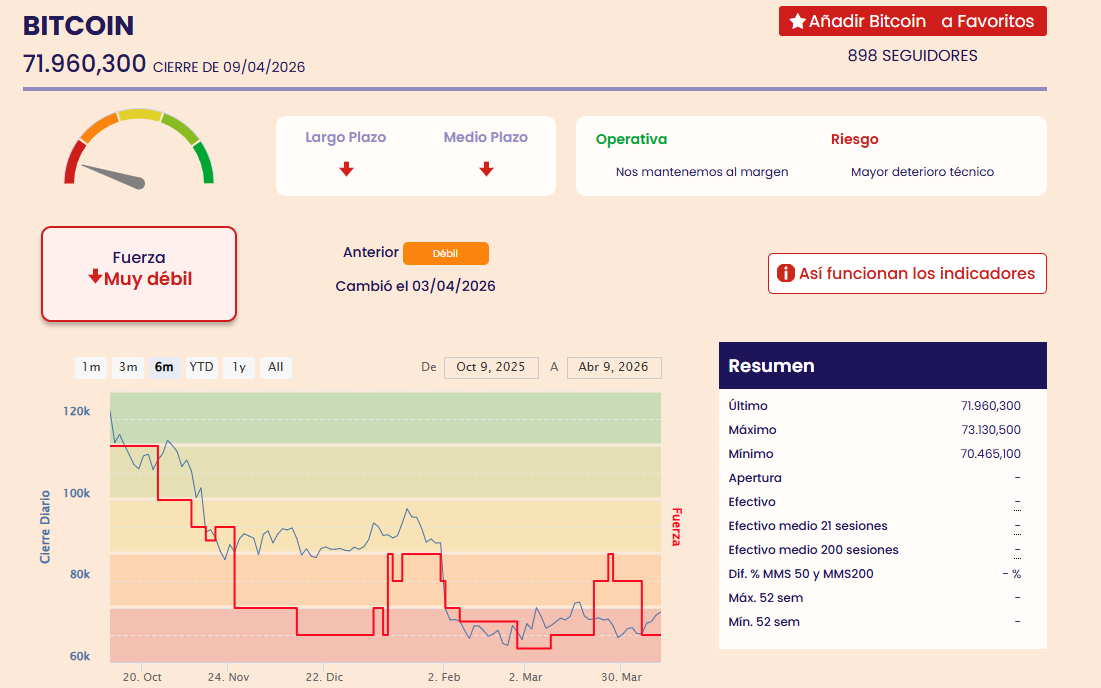Select the 1m chart range
The height and width of the screenshot is (688, 1101).
click(91, 367)
